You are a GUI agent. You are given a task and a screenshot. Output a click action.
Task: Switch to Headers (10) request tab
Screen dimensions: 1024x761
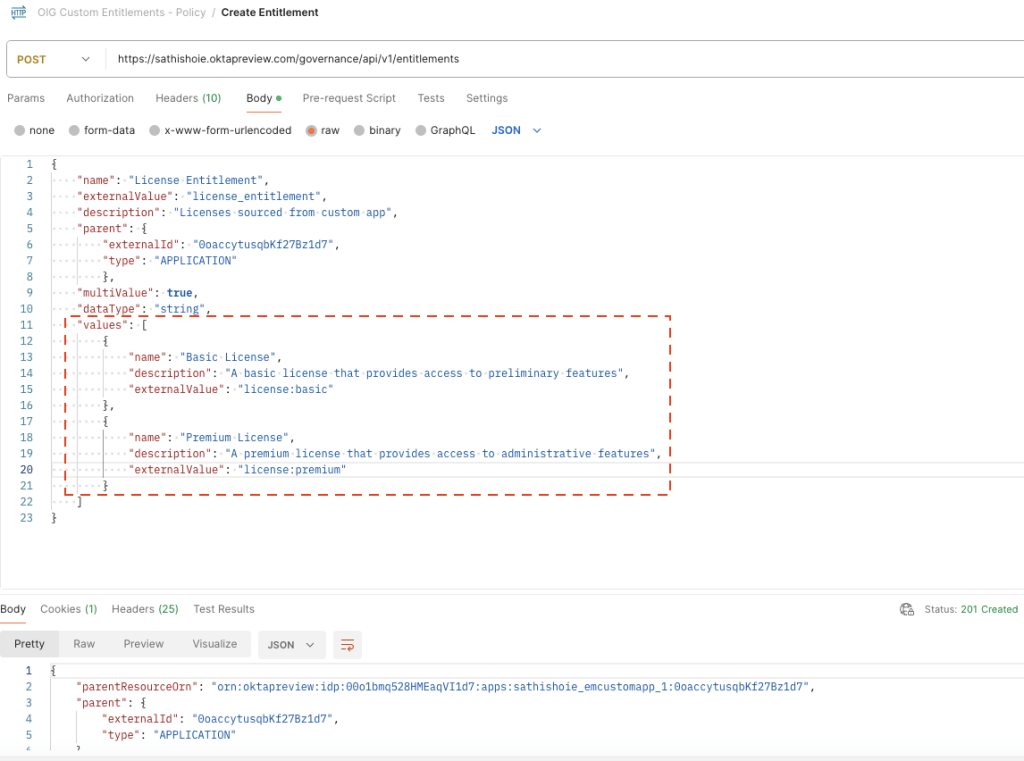(x=188, y=98)
